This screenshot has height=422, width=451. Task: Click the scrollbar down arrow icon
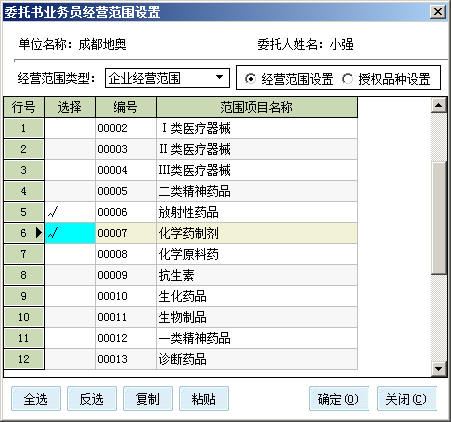tap(438, 369)
